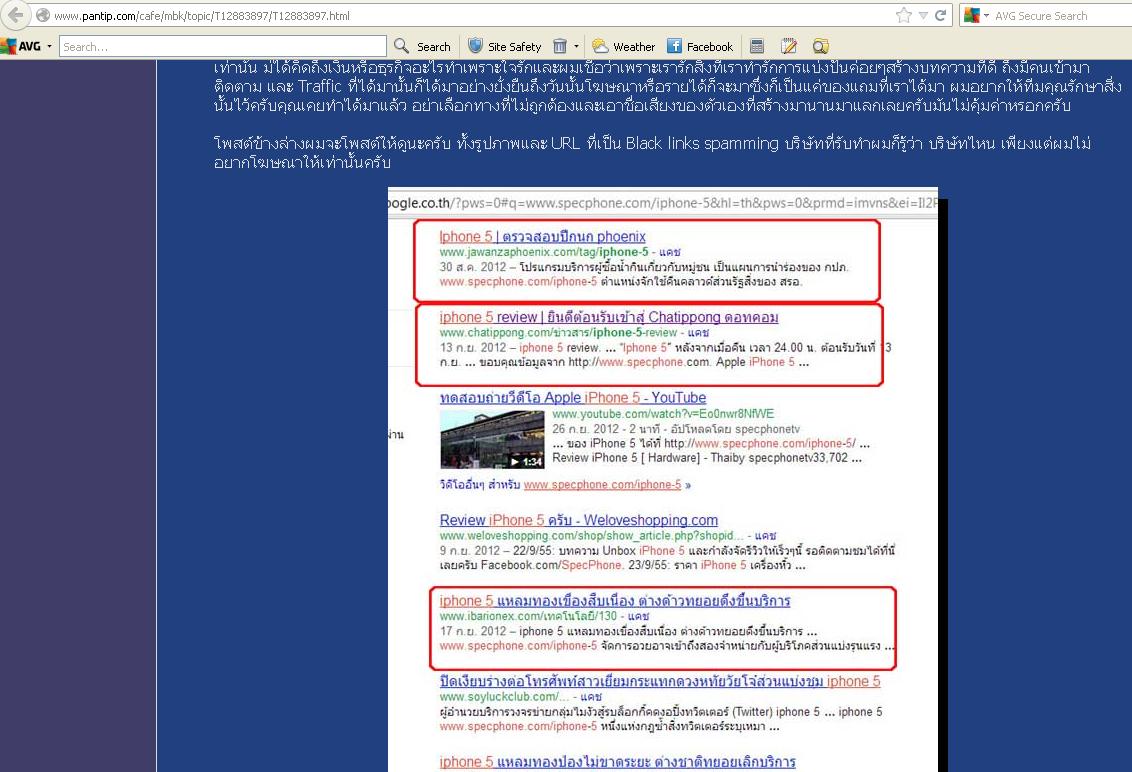Open the Weather toolbar button
The height and width of the screenshot is (772, 1132).
tap(624, 46)
